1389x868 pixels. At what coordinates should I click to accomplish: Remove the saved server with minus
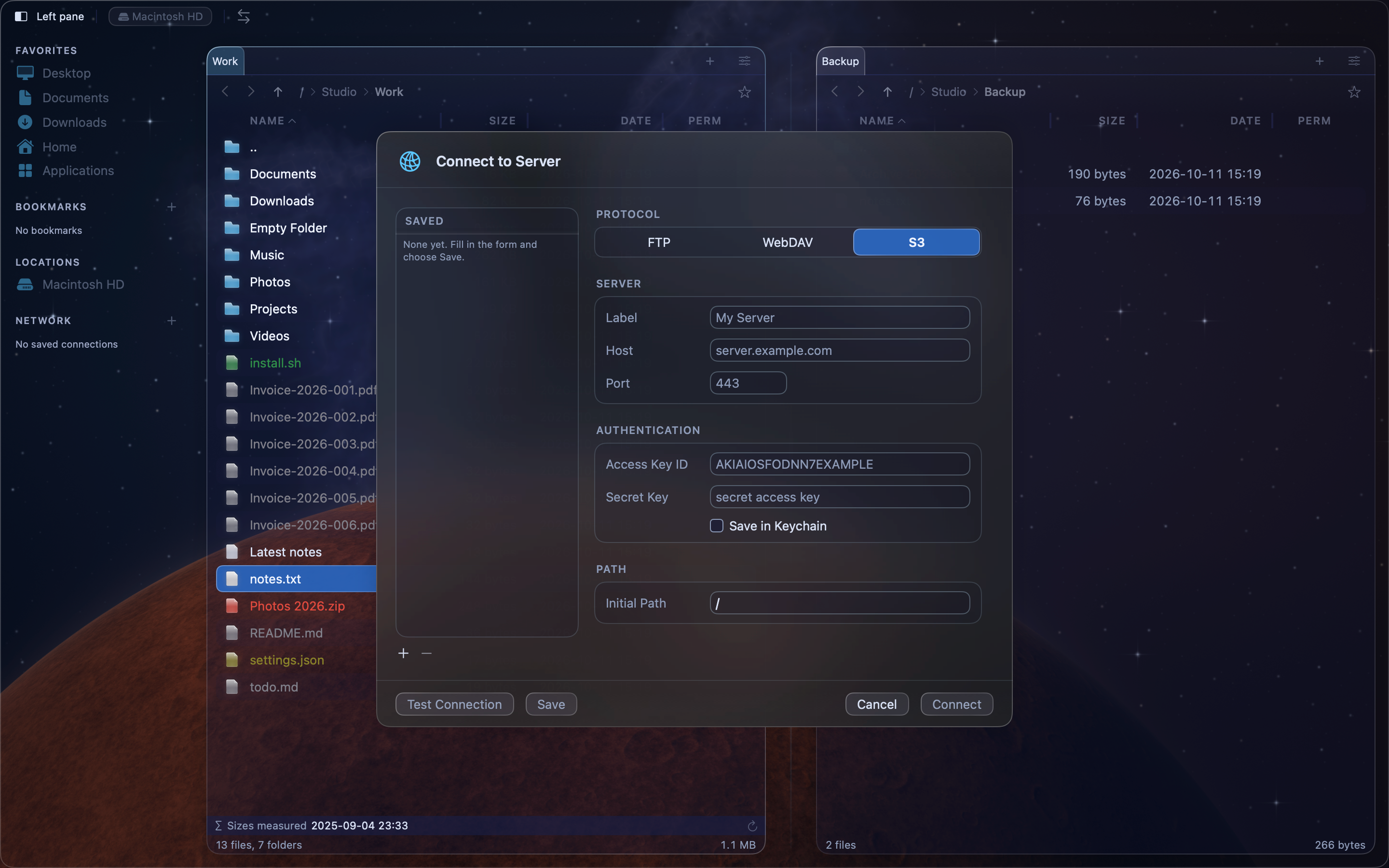pyautogui.click(x=426, y=653)
